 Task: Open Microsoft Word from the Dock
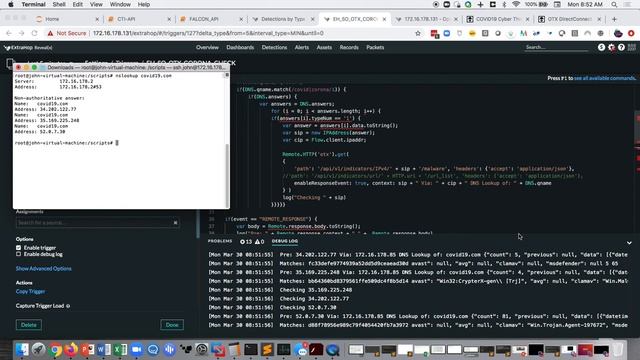click(104, 349)
